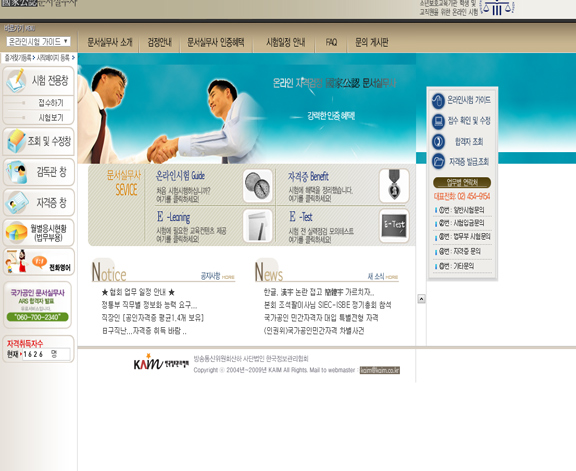Click the 월별응시현황 pie chart icon
The height and width of the screenshot is (471, 576).
[x=17, y=232]
